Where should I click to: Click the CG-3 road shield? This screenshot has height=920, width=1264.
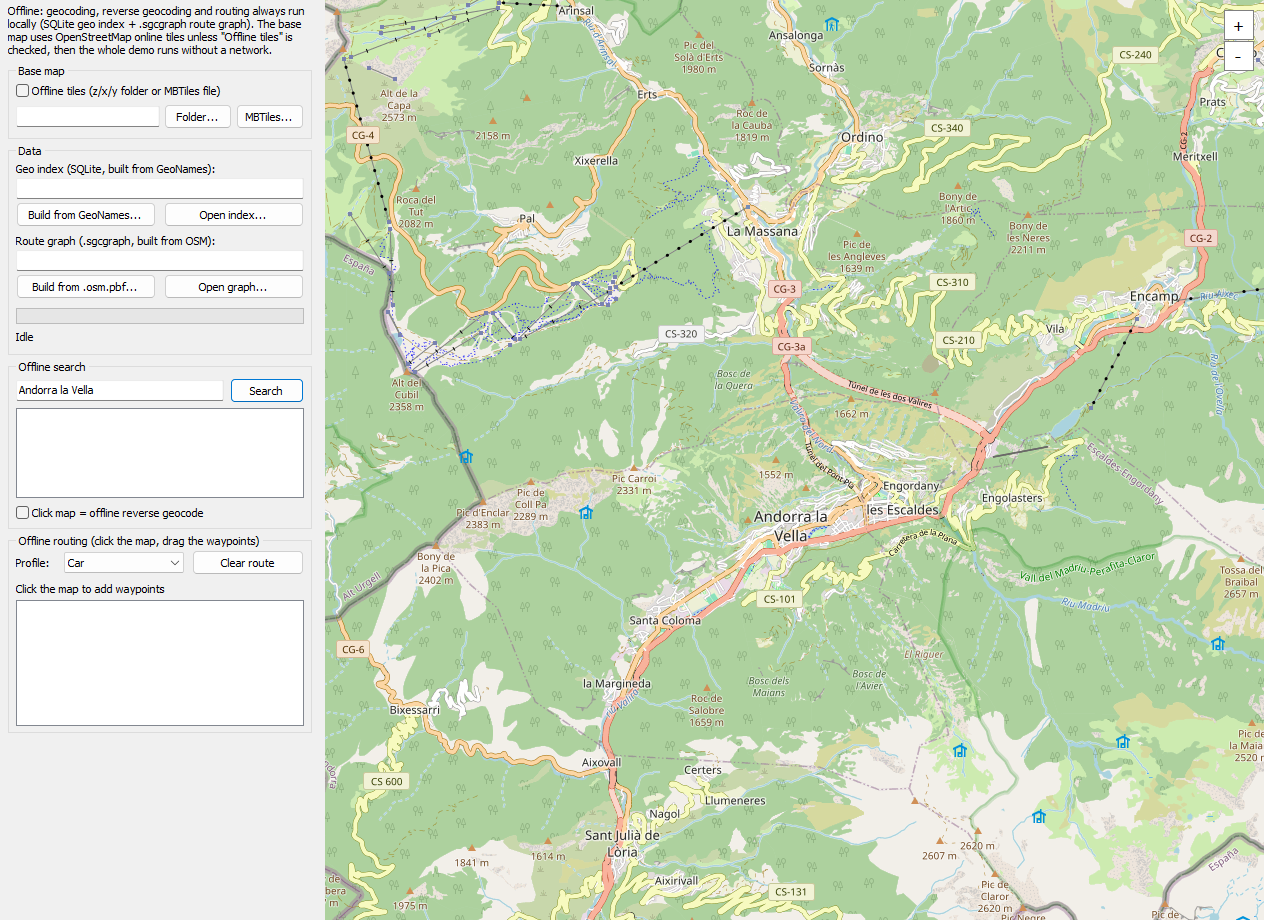coord(785,290)
